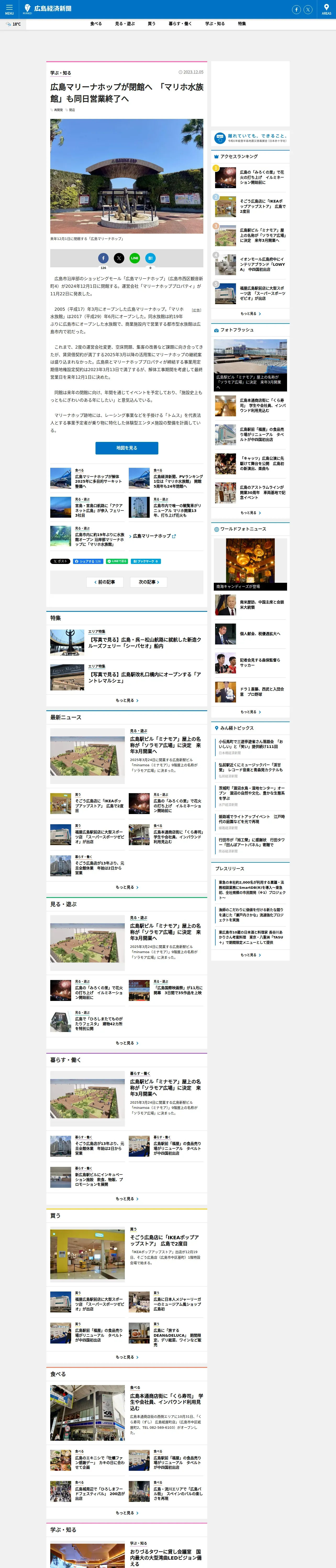Expand もっと見る under フォトフラッシュ

(x=251, y=512)
